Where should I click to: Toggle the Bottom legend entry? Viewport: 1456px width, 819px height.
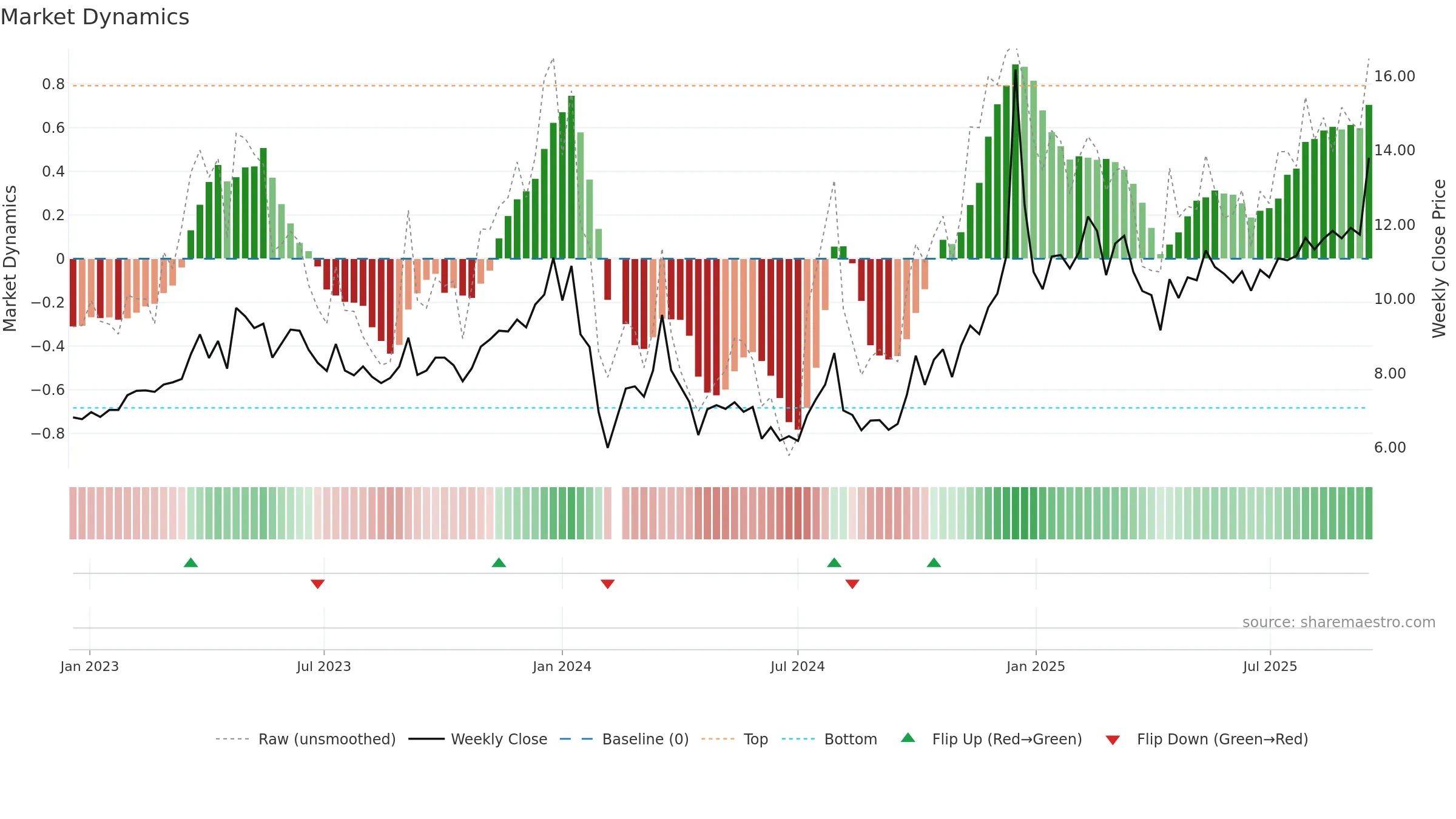coord(829,739)
